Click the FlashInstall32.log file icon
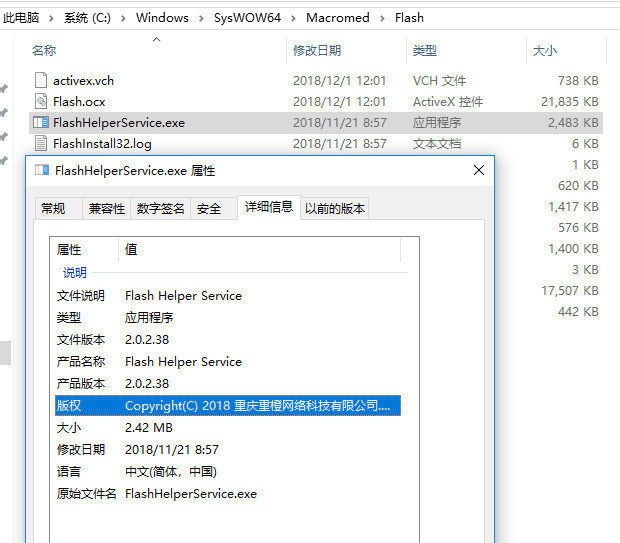This screenshot has height=543, width=620. tap(41, 143)
